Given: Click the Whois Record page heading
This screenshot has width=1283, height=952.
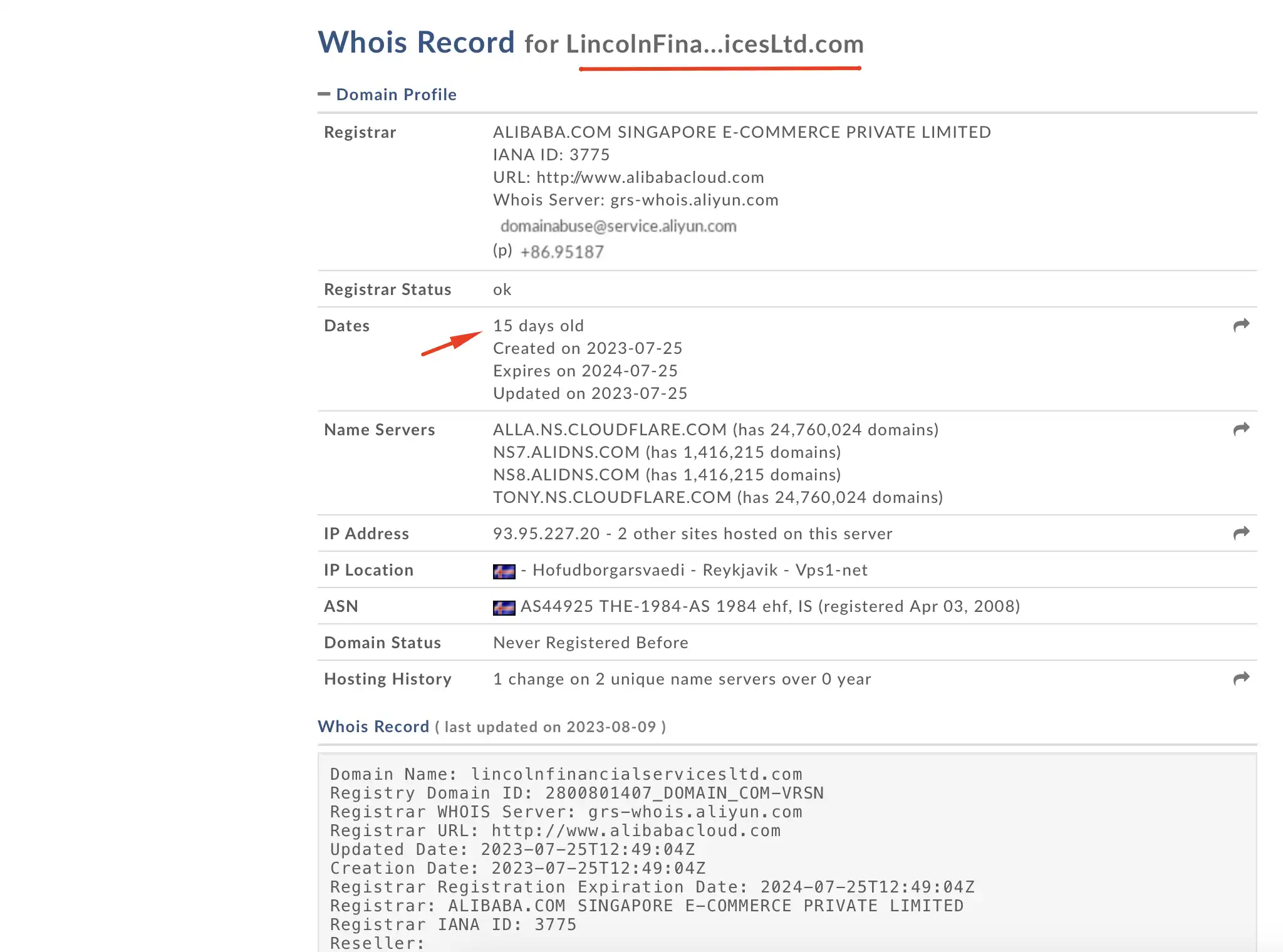Looking at the screenshot, I should [x=591, y=43].
